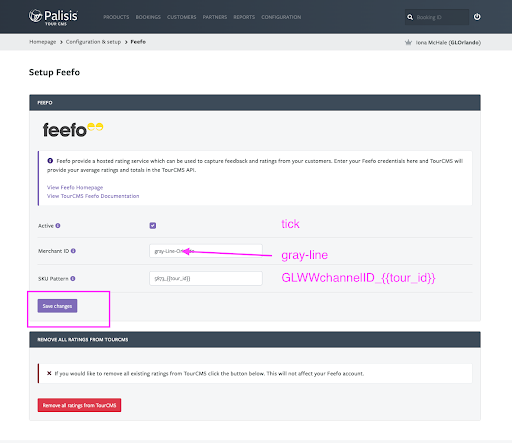Click the Setup Feefo heading
This screenshot has height=443, width=512.
click(54, 72)
